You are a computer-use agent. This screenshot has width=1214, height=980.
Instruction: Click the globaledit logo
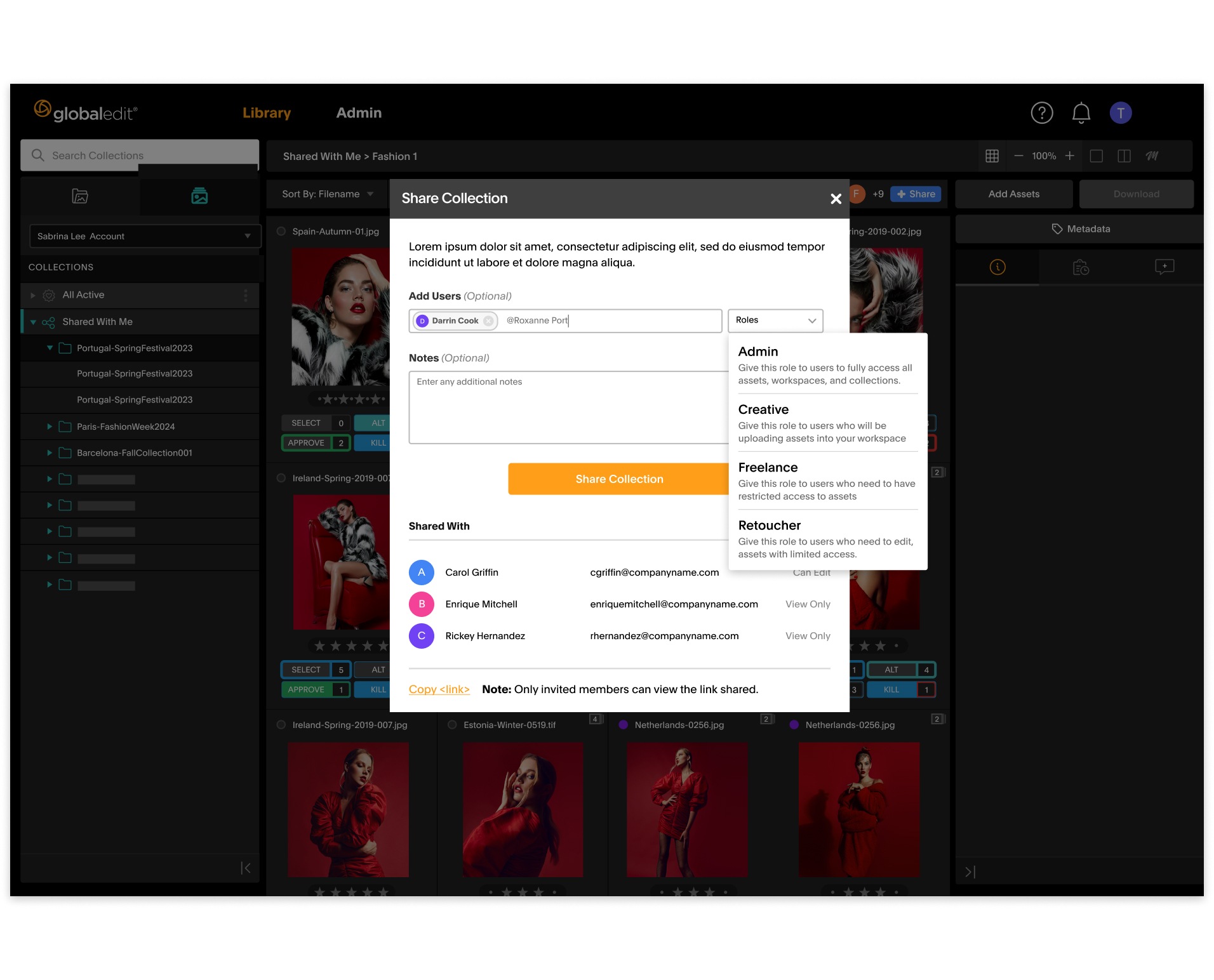coord(85,112)
